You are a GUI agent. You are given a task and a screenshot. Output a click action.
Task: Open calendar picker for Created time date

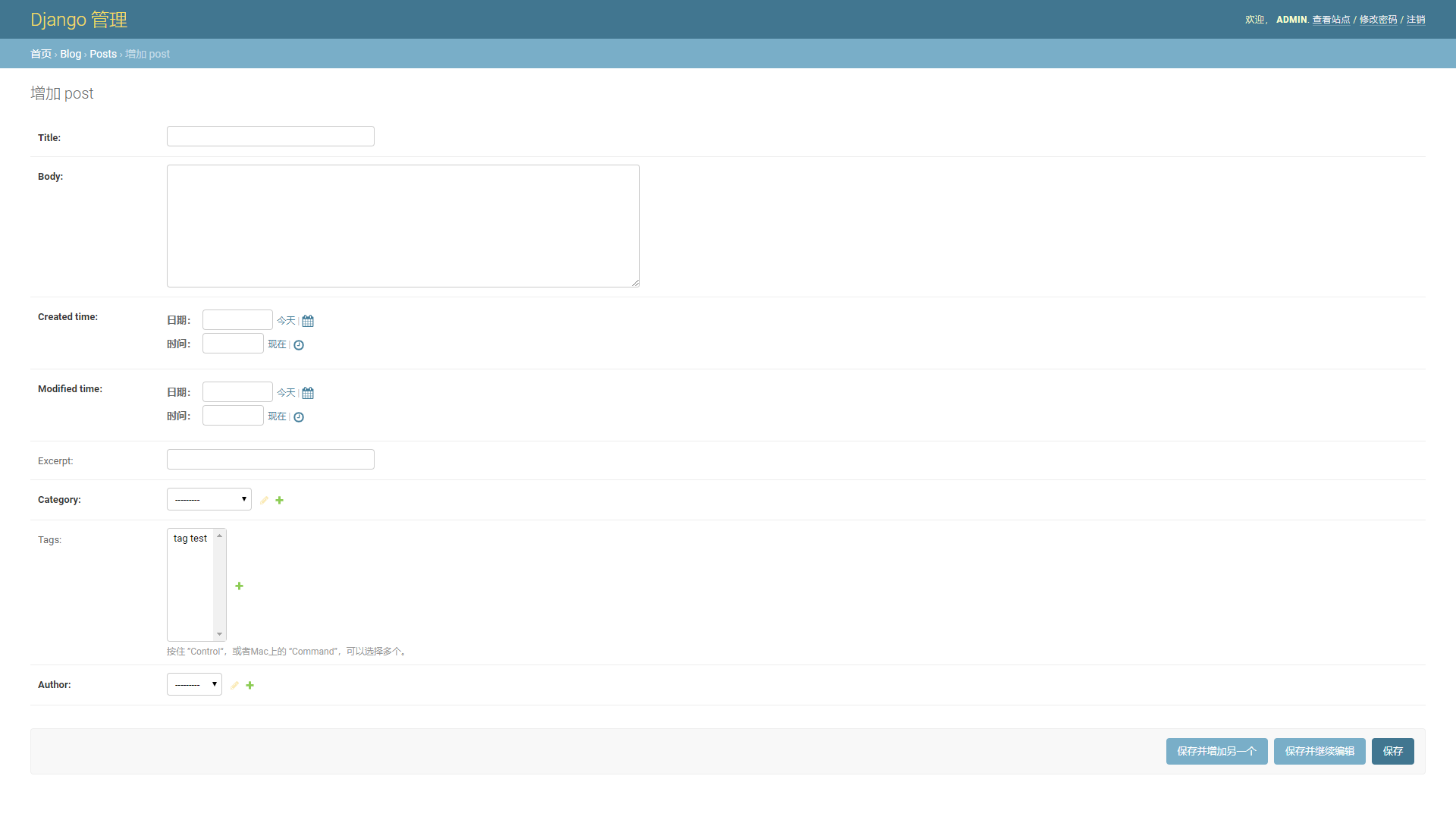308,321
